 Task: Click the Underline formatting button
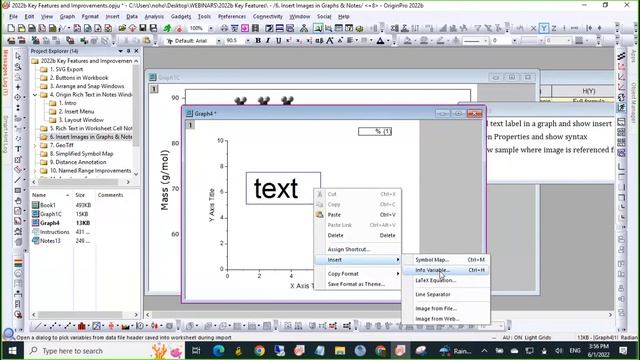point(278,40)
